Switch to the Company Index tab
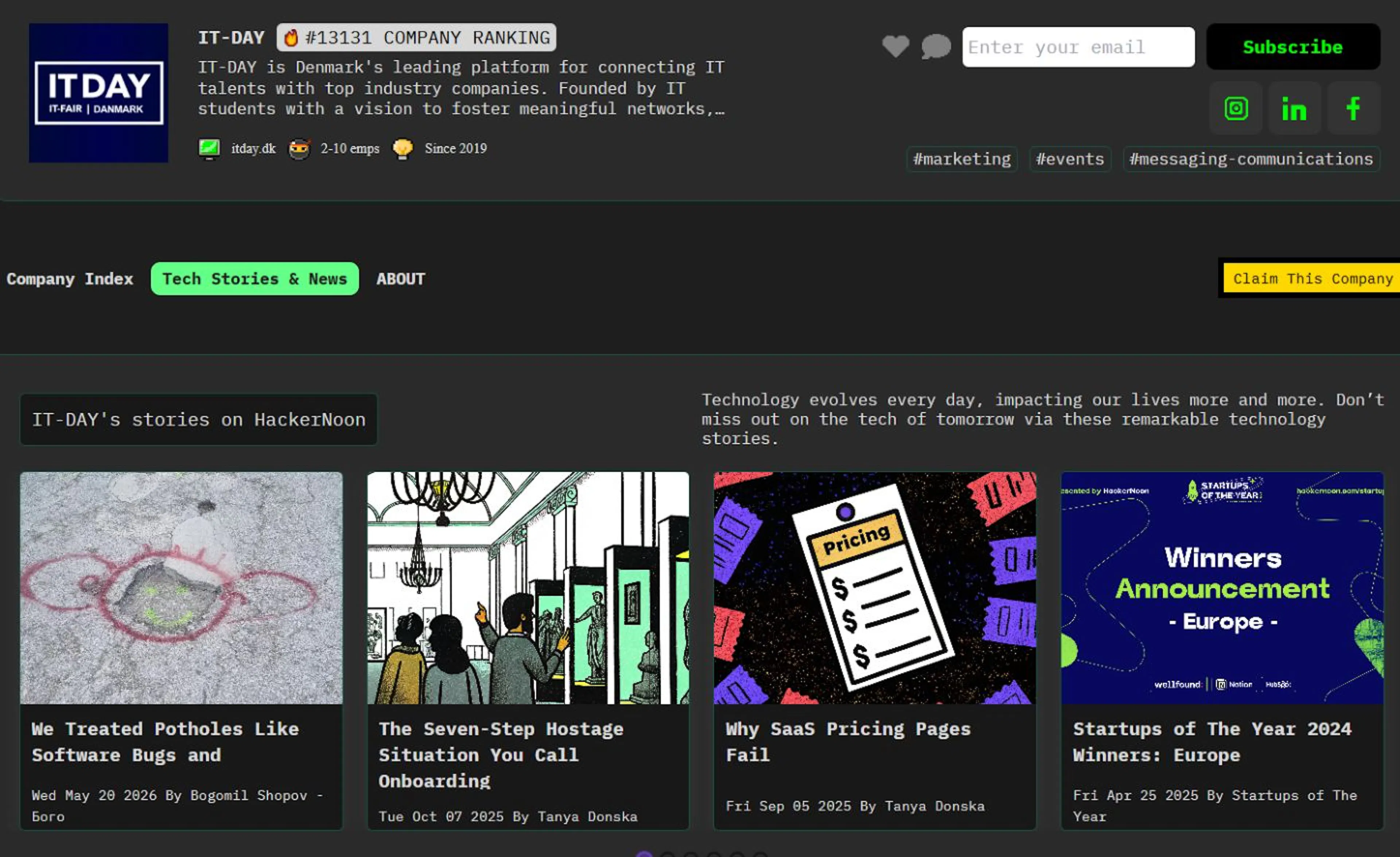Image resolution: width=1400 pixels, height=857 pixels. [70, 279]
